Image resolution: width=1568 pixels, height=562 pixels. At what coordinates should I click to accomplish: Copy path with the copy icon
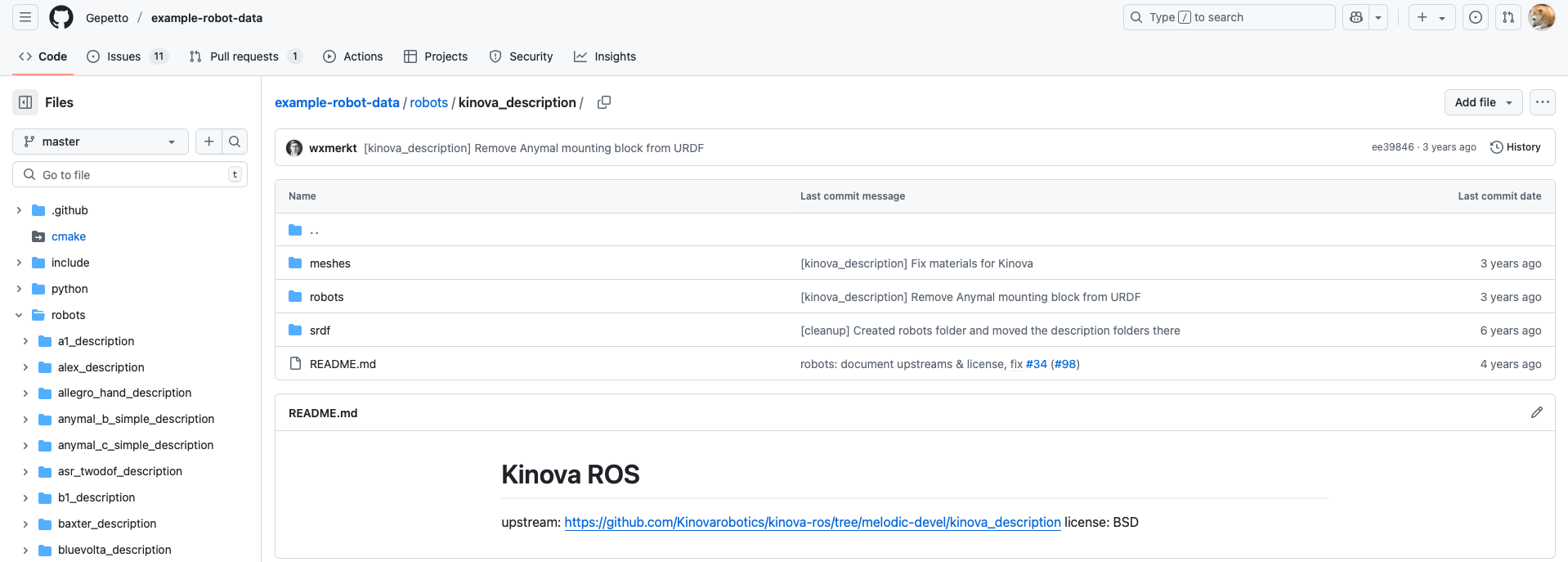coord(604,102)
